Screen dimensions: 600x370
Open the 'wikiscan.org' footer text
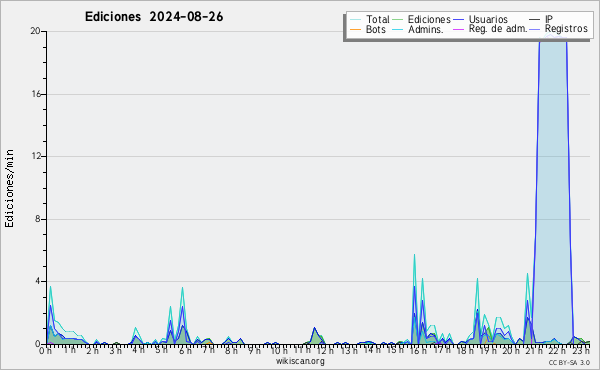300,361
